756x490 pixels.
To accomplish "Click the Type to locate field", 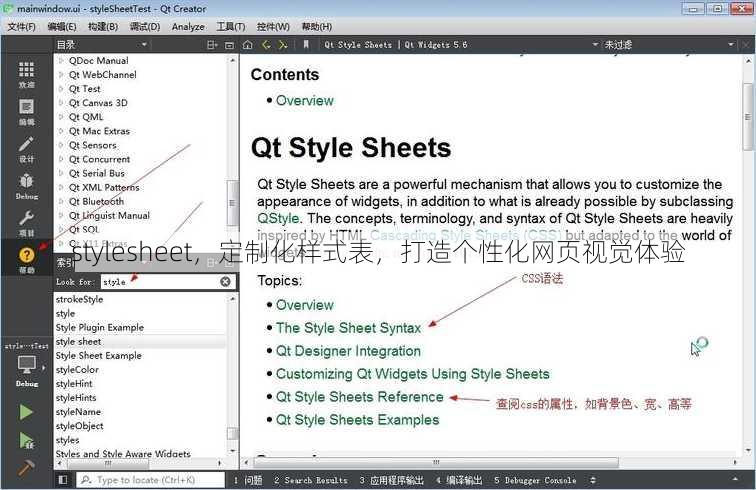I will [150, 480].
